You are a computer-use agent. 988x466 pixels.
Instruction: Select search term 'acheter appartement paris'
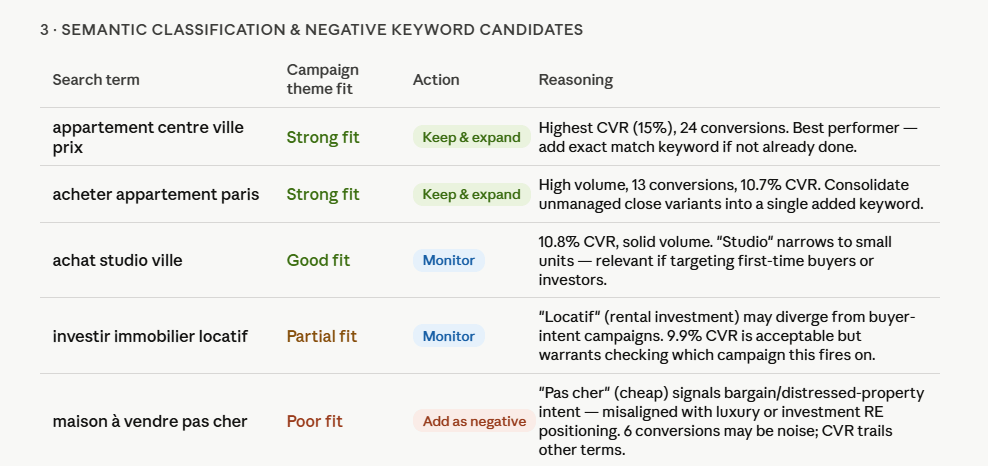pos(156,194)
